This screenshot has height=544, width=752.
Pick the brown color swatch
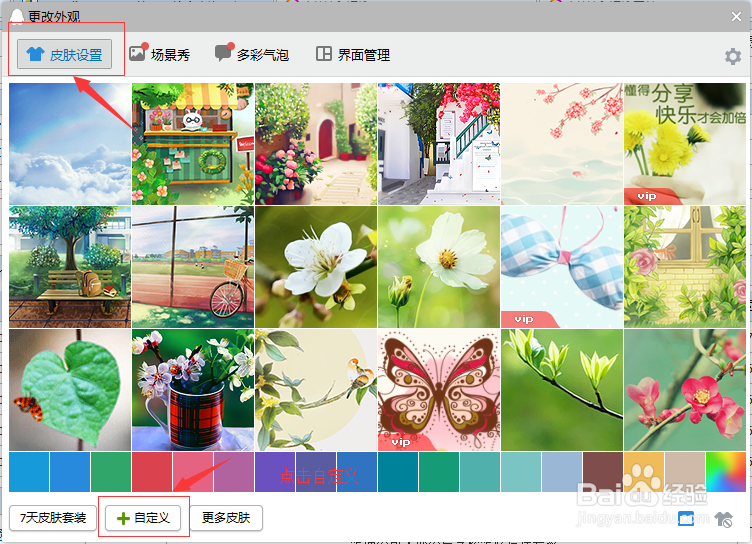pyautogui.click(x=603, y=472)
